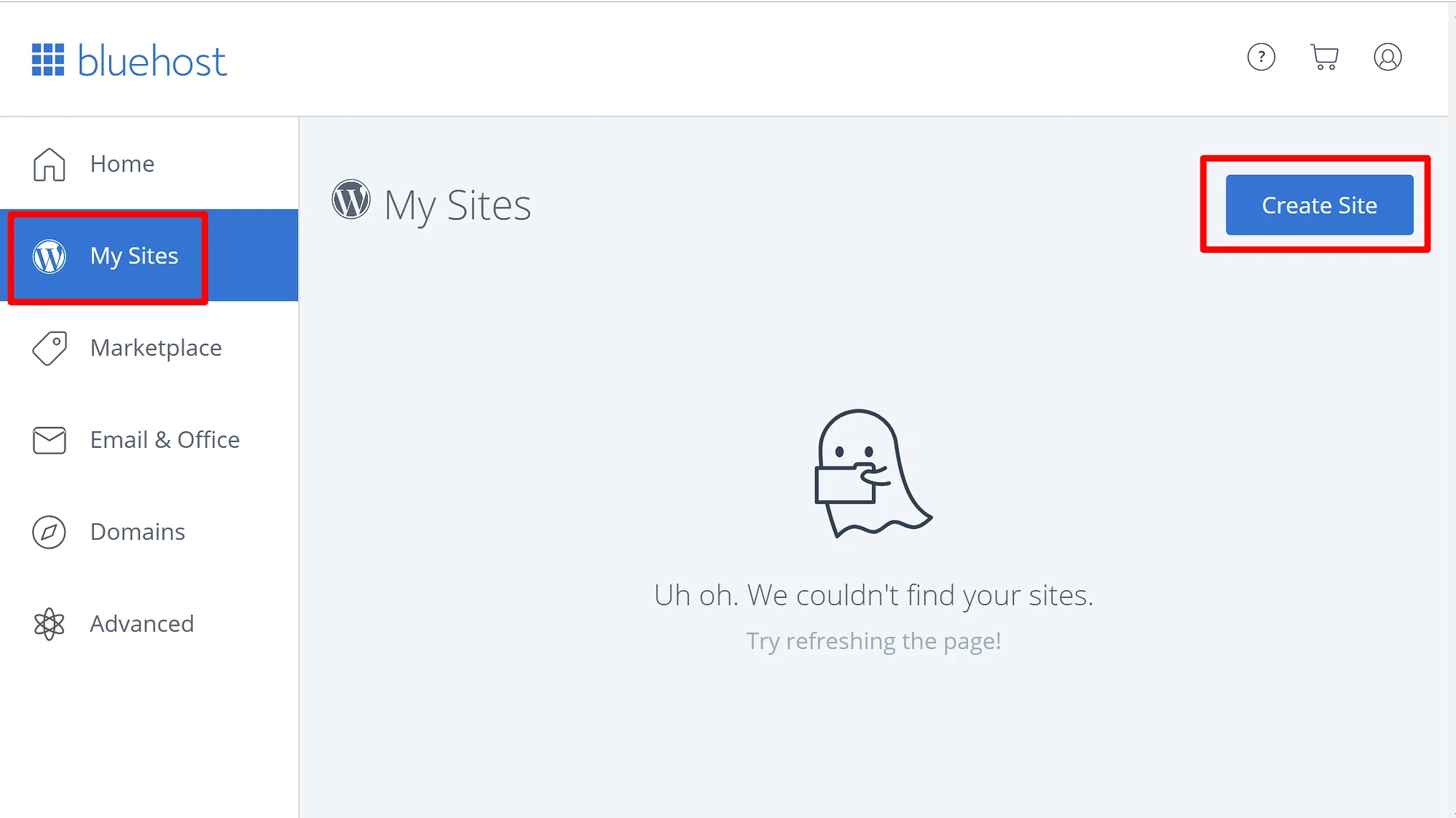Click the Marketplace tag icon
1456x818 pixels.
pos(49,347)
